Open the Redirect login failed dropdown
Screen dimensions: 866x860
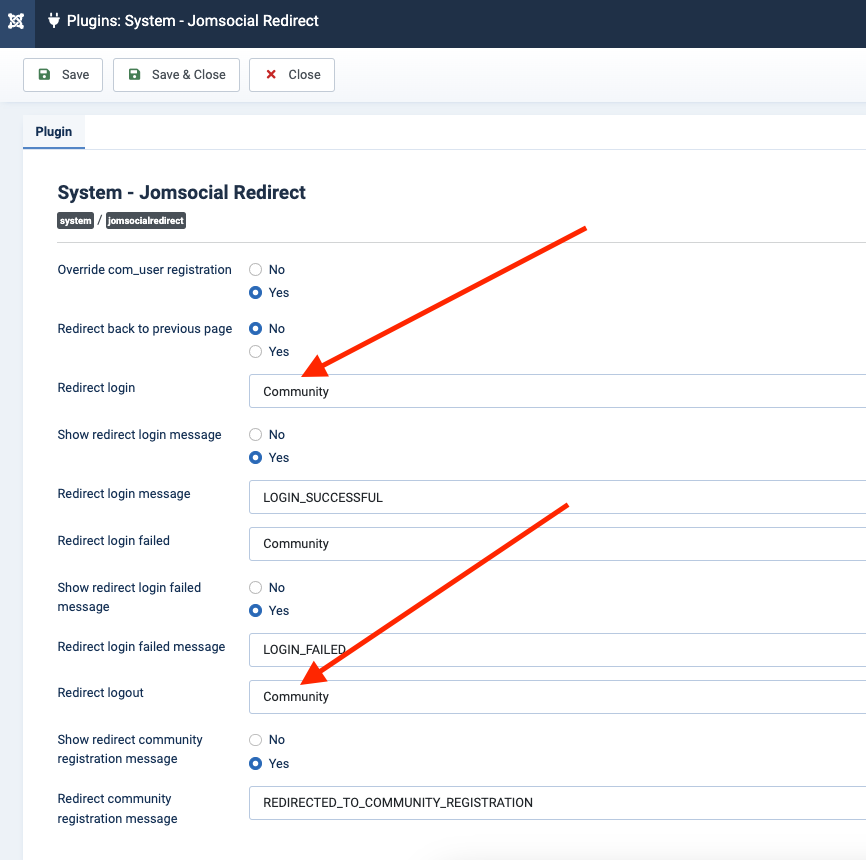tap(556, 544)
